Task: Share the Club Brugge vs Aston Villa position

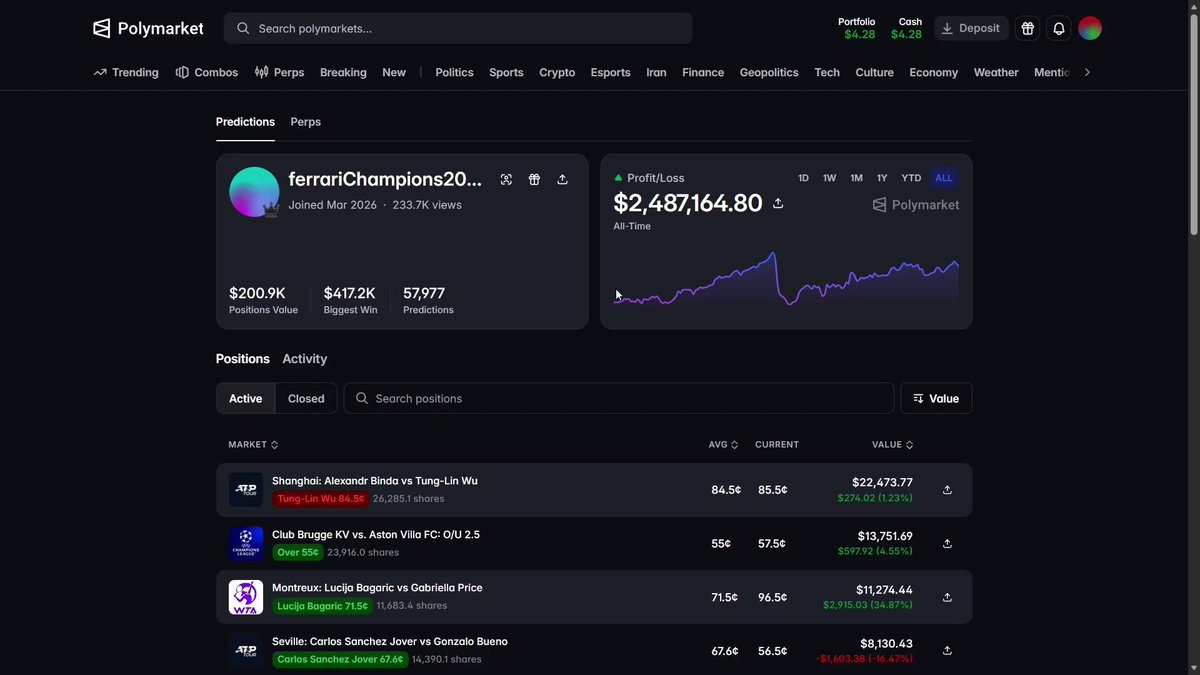Action: [x=947, y=544]
